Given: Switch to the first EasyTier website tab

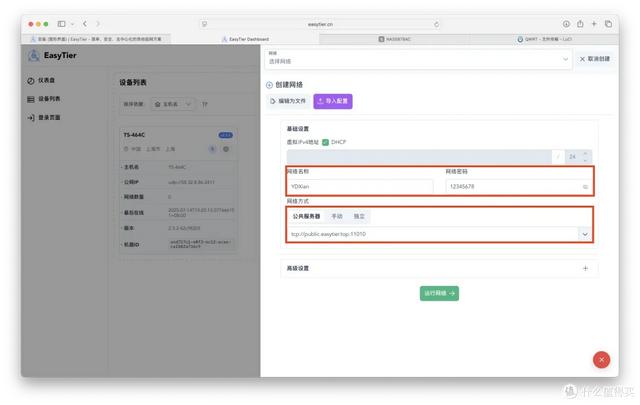Looking at the screenshot, I should click(96, 39).
